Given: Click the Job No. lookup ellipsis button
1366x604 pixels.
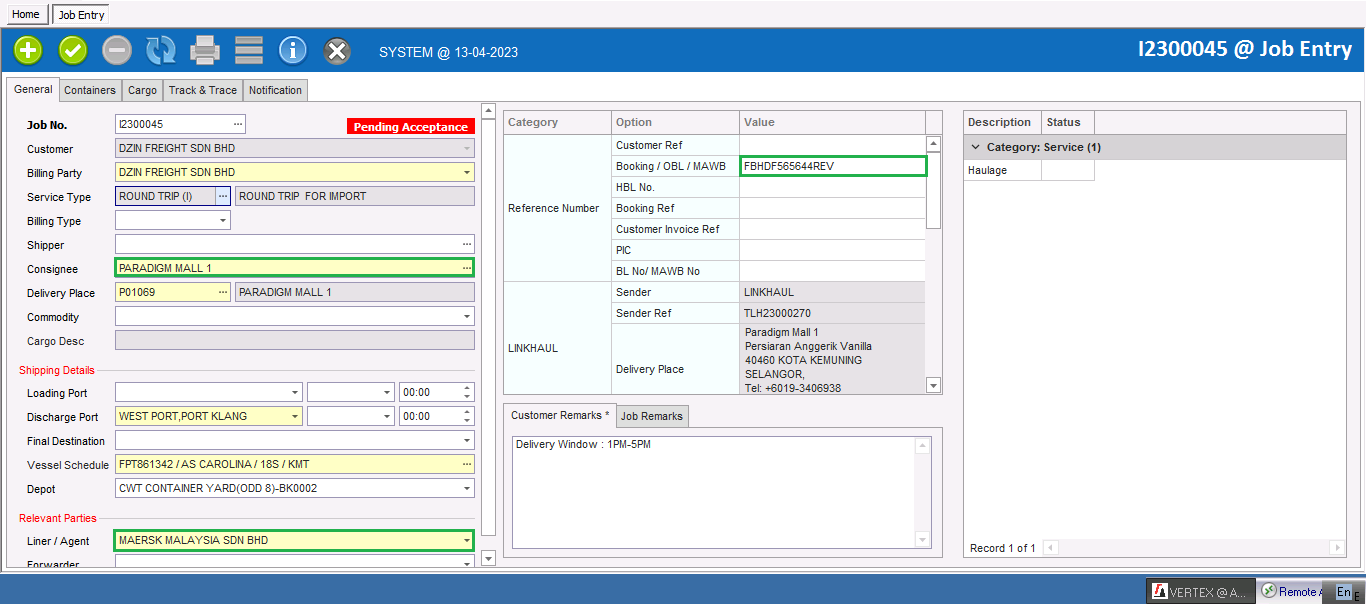Looking at the screenshot, I should 237,124.
